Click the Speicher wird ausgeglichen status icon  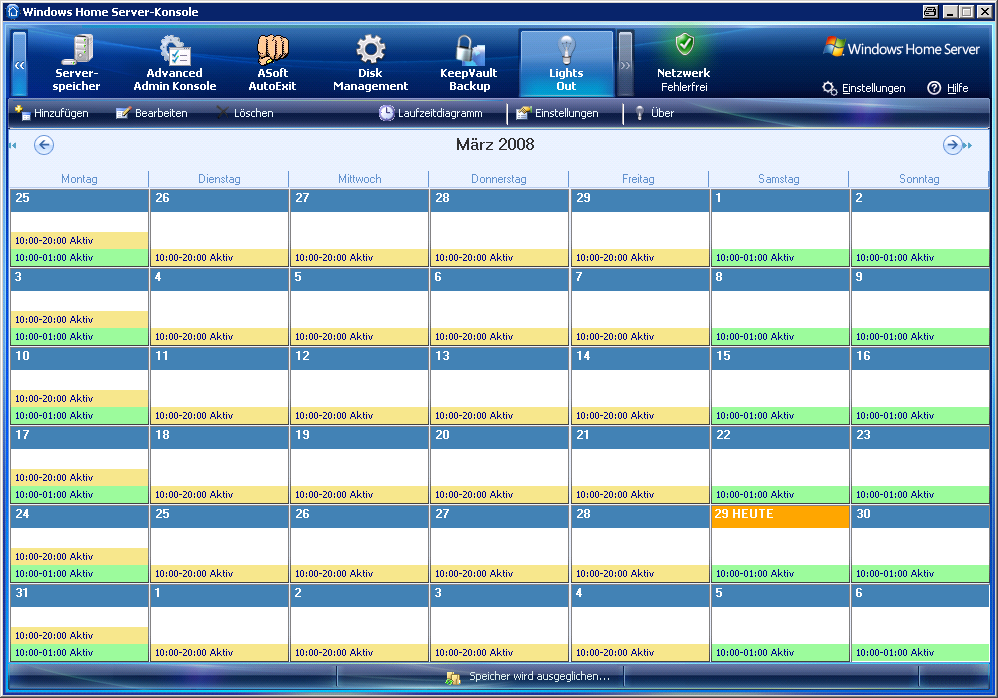click(x=453, y=678)
